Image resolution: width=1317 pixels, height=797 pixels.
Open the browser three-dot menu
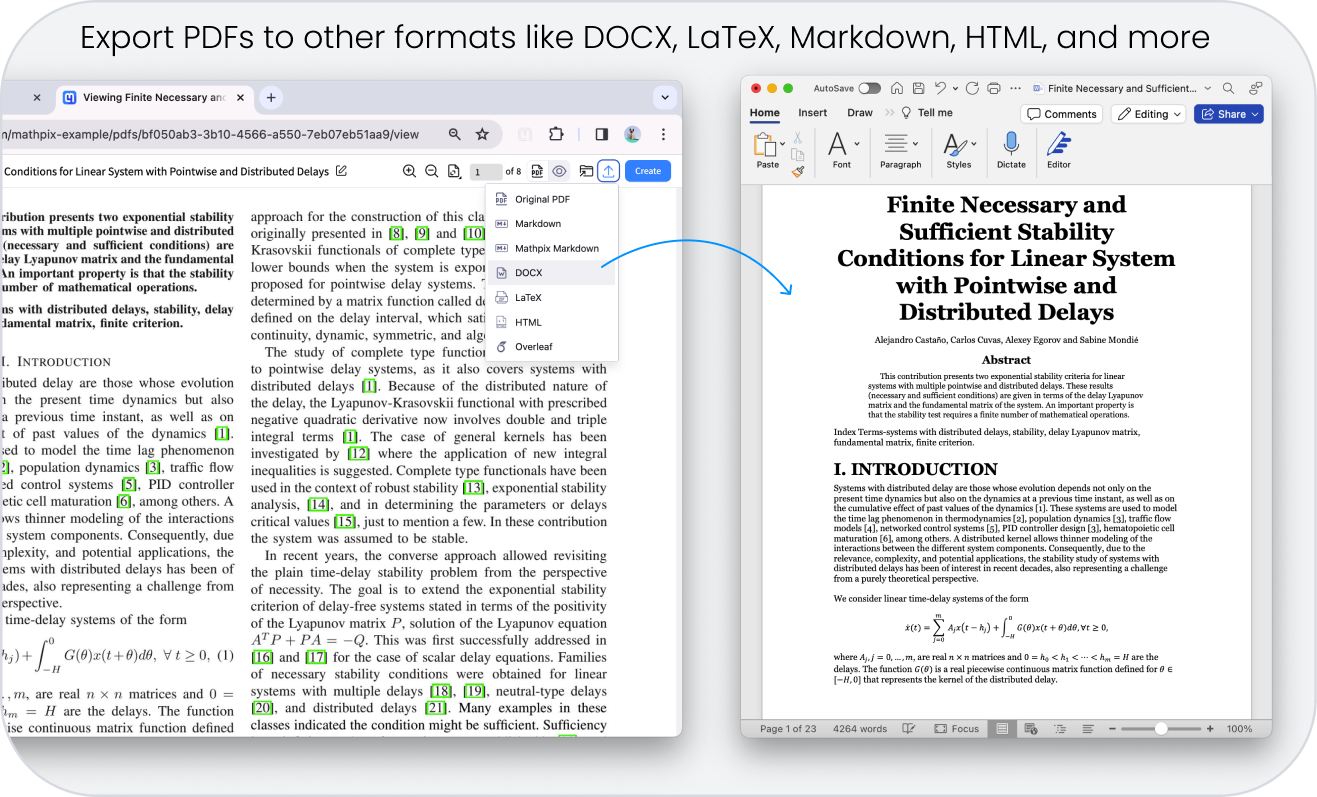coord(663,134)
